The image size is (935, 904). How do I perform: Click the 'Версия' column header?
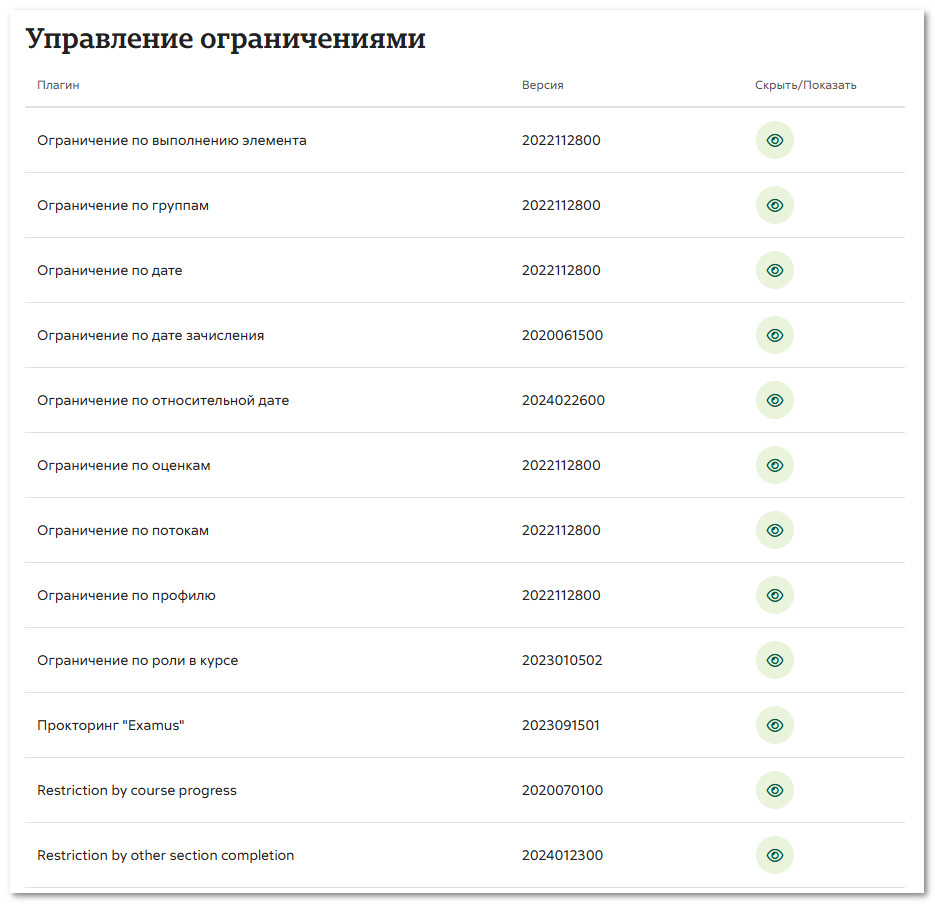point(543,85)
